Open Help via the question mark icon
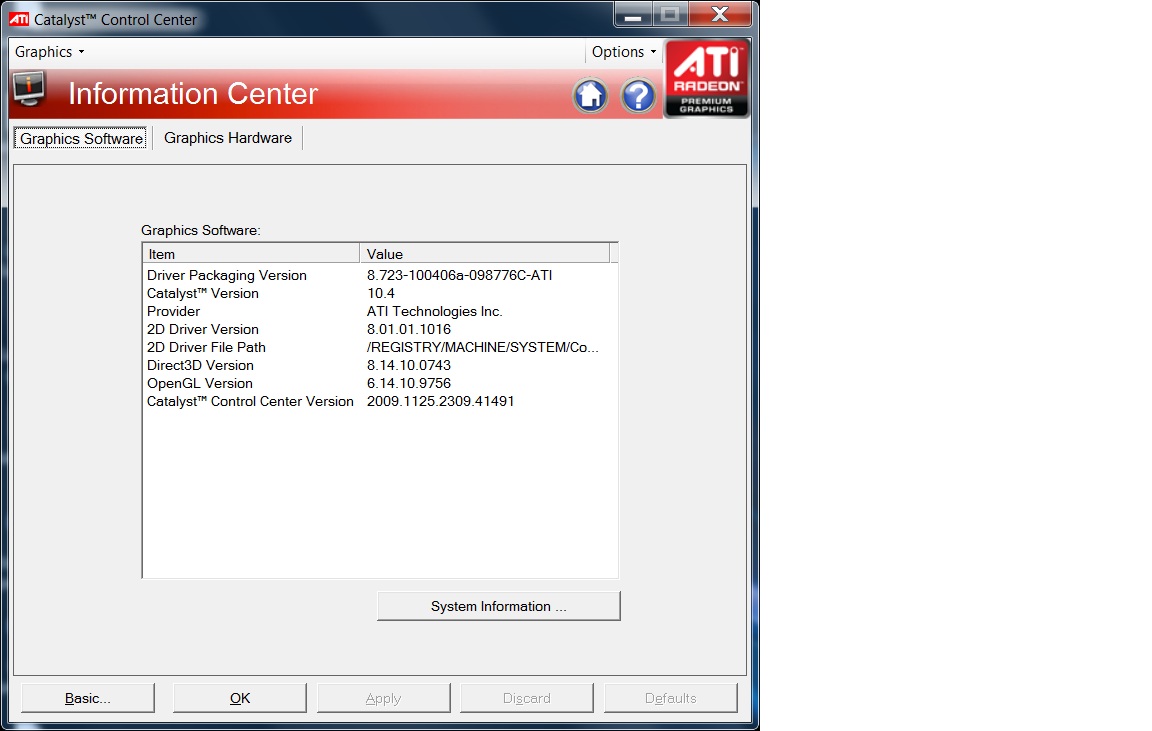 click(638, 96)
